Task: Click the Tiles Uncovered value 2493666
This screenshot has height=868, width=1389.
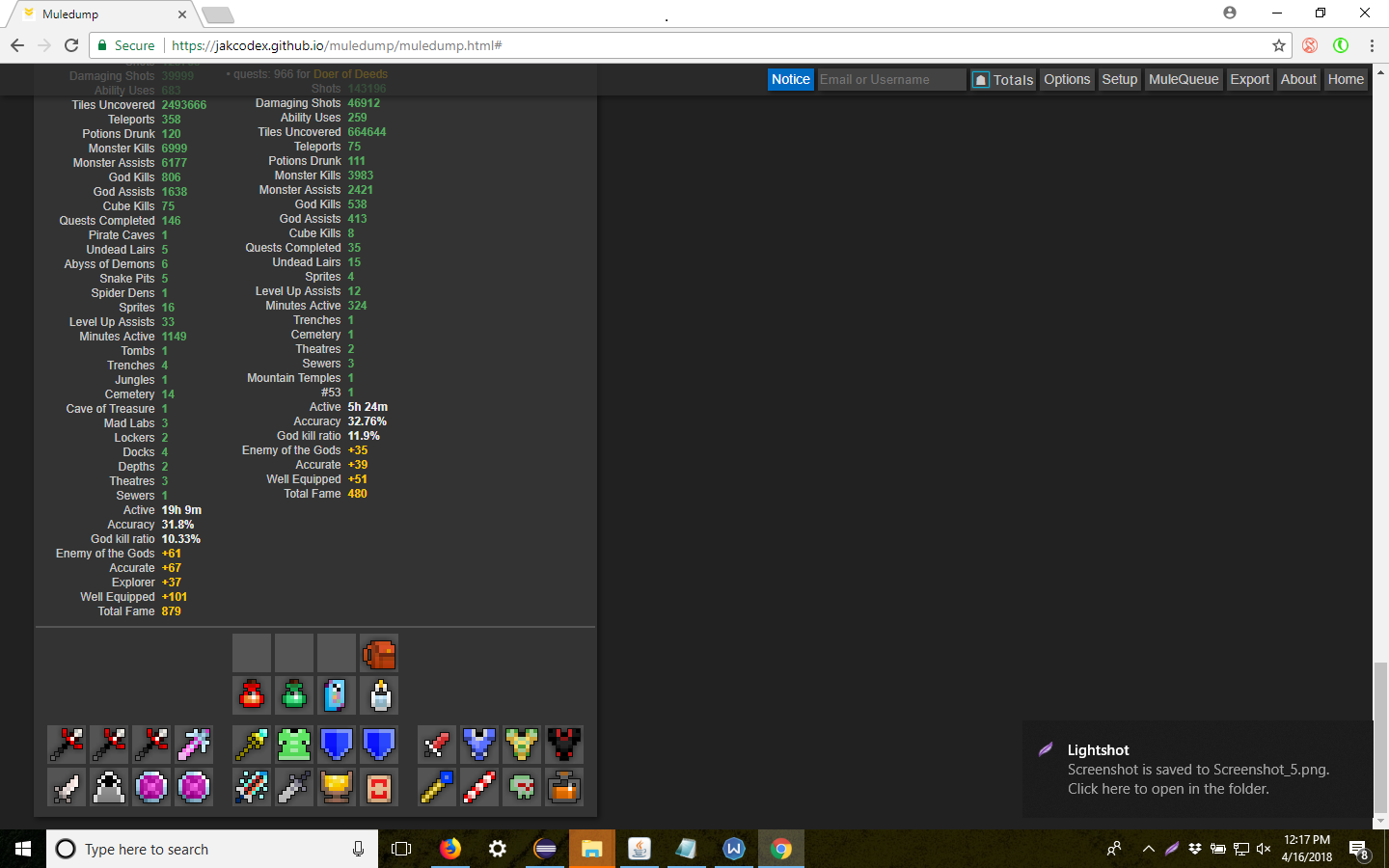Action: click(183, 105)
